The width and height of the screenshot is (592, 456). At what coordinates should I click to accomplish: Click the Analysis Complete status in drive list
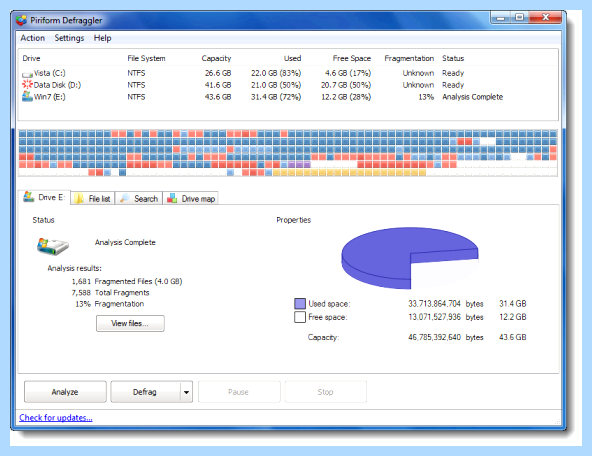(x=472, y=97)
